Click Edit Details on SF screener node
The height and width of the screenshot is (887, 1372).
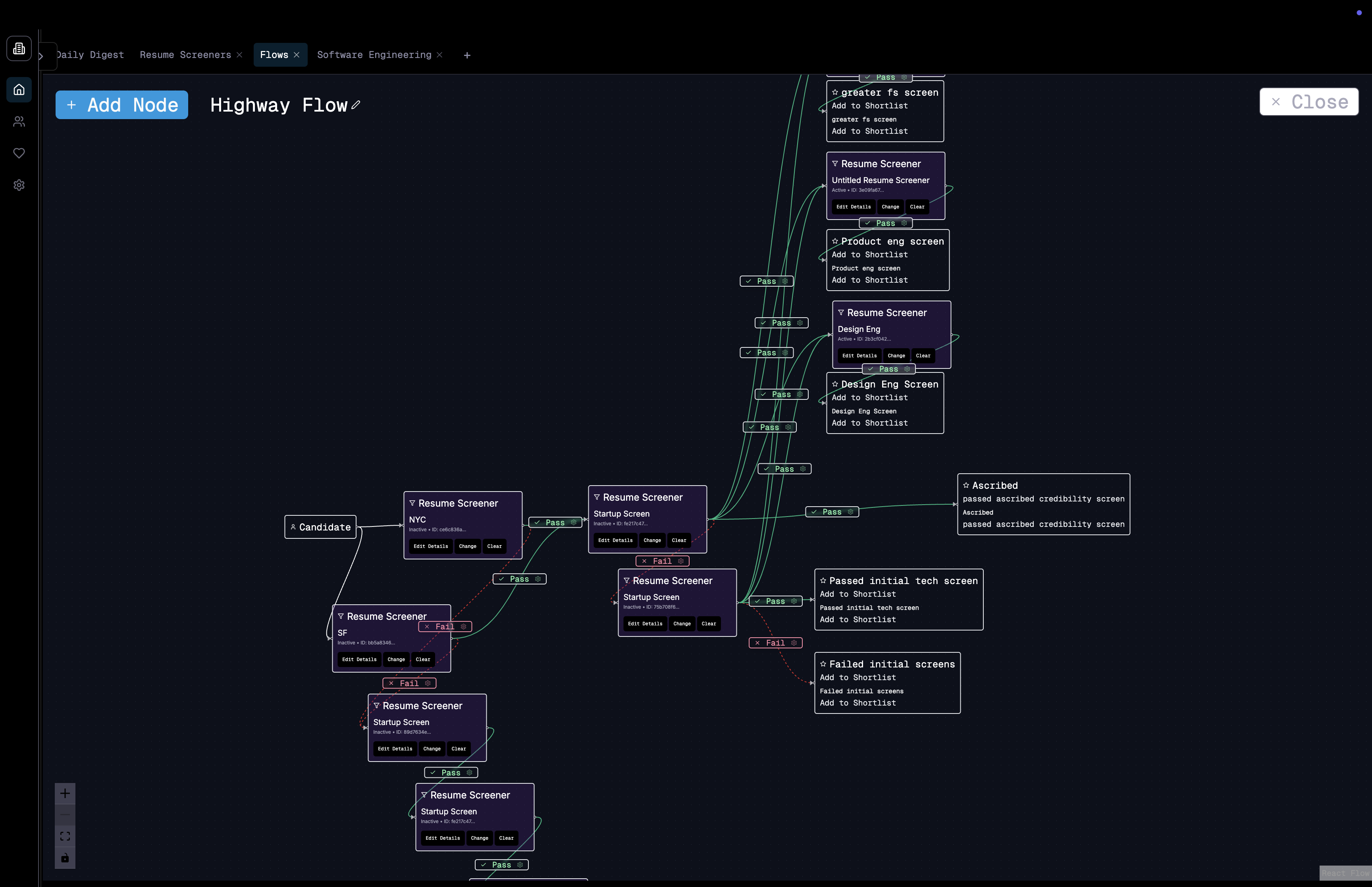pyautogui.click(x=359, y=659)
